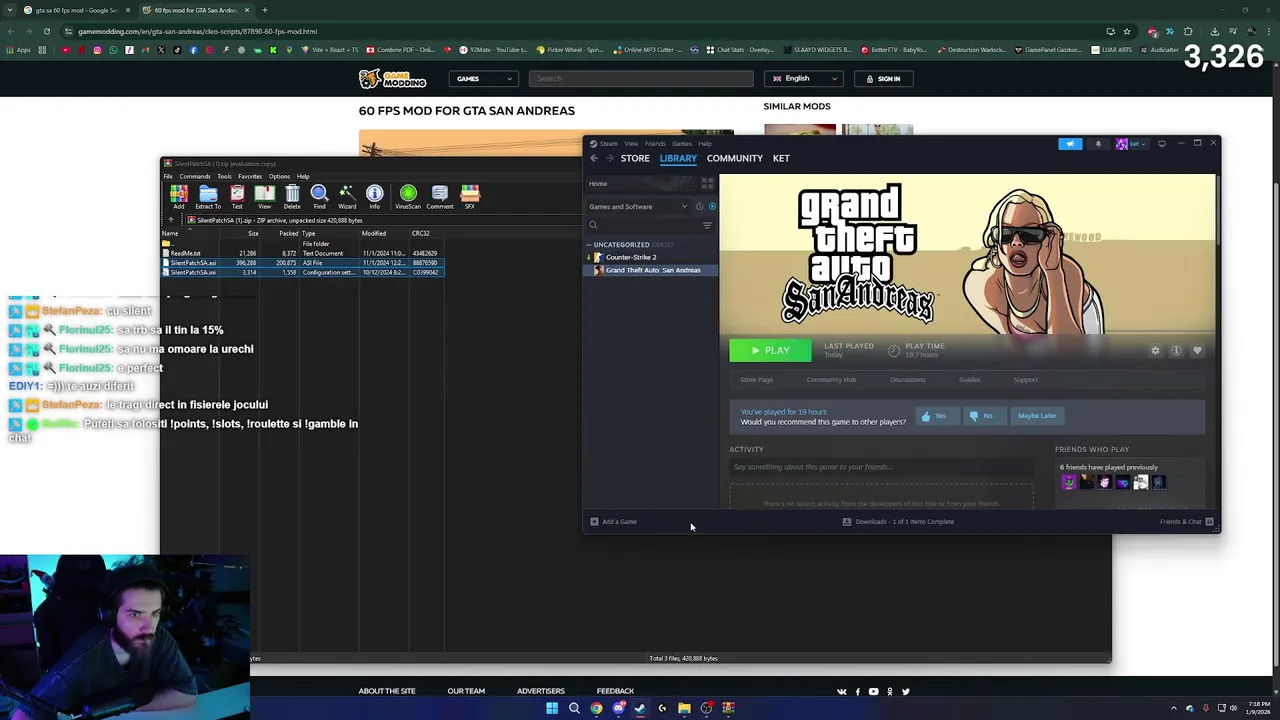Click the Steam library search field
1280x720 pixels.
coord(642,225)
